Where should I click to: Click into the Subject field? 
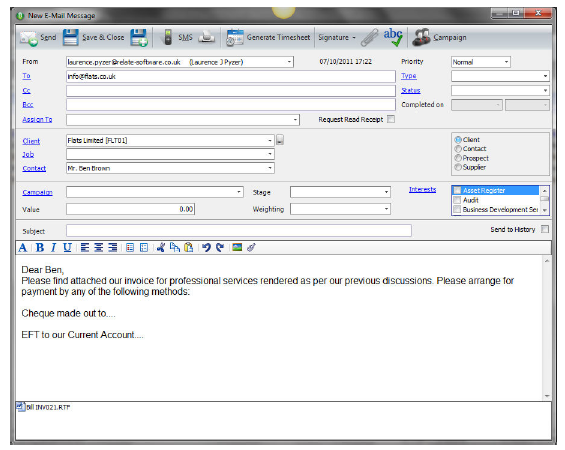pos(239,231)
